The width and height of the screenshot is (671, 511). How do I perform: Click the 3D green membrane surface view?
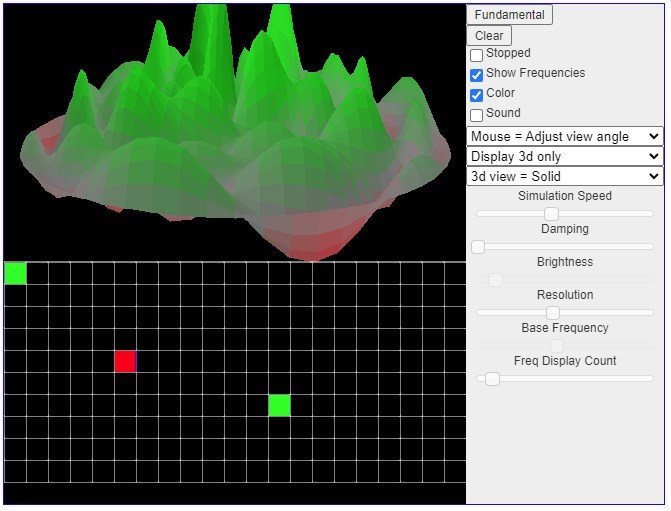[235, 132]
